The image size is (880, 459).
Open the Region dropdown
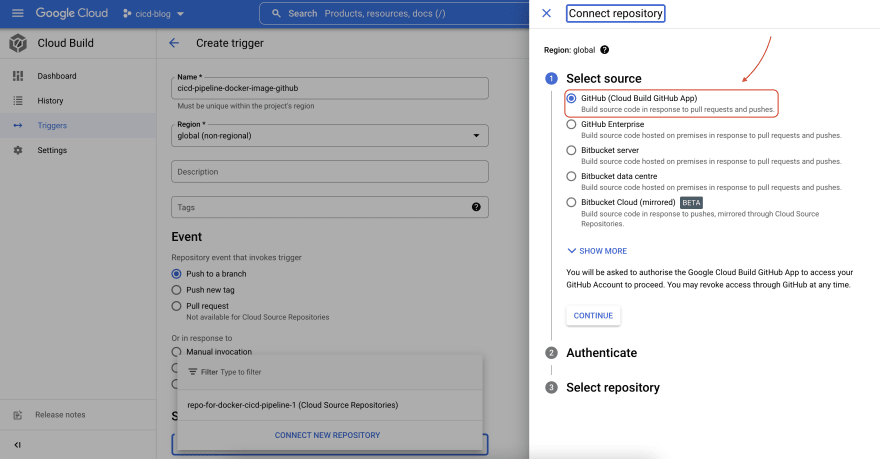tap(329, 135)
